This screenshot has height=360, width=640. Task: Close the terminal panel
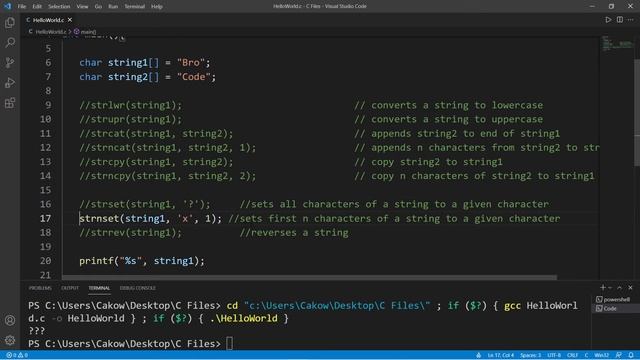[630, 288]
